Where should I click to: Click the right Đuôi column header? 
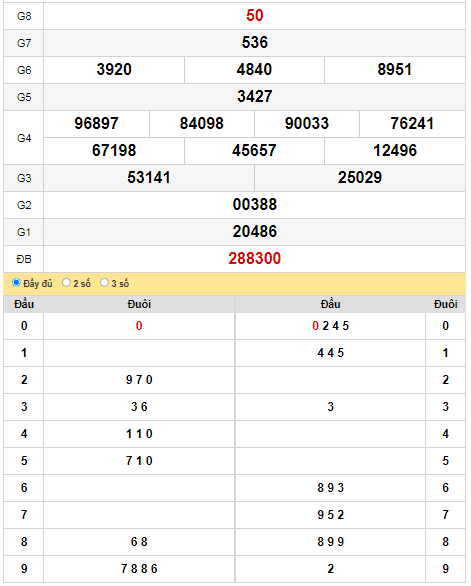446,304
